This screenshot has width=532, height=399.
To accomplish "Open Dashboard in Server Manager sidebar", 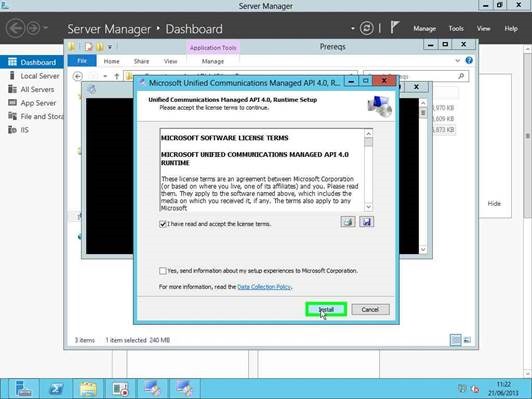I will click(32, 62).
